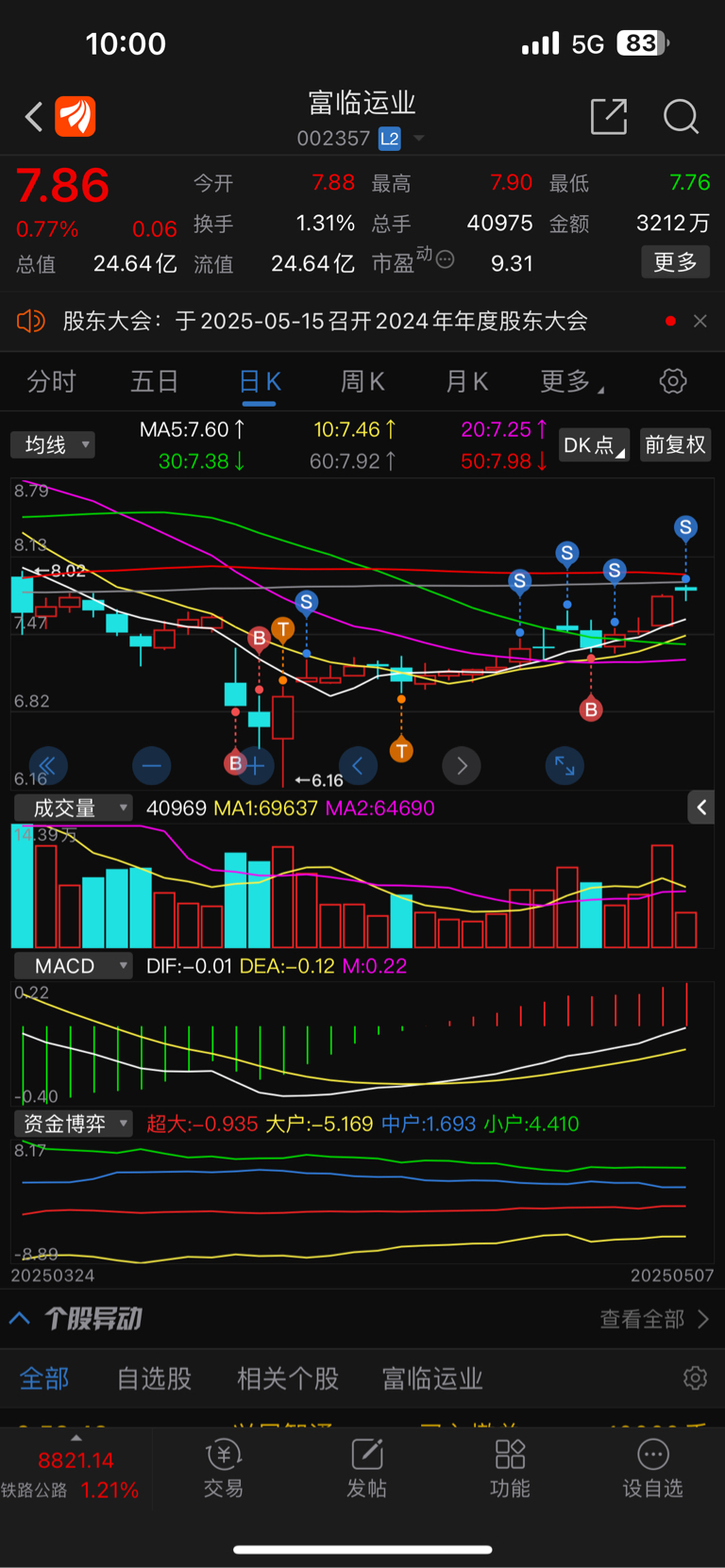Open stock search magnifier icon
This screenshot has height=1568, width=725.
681,117
